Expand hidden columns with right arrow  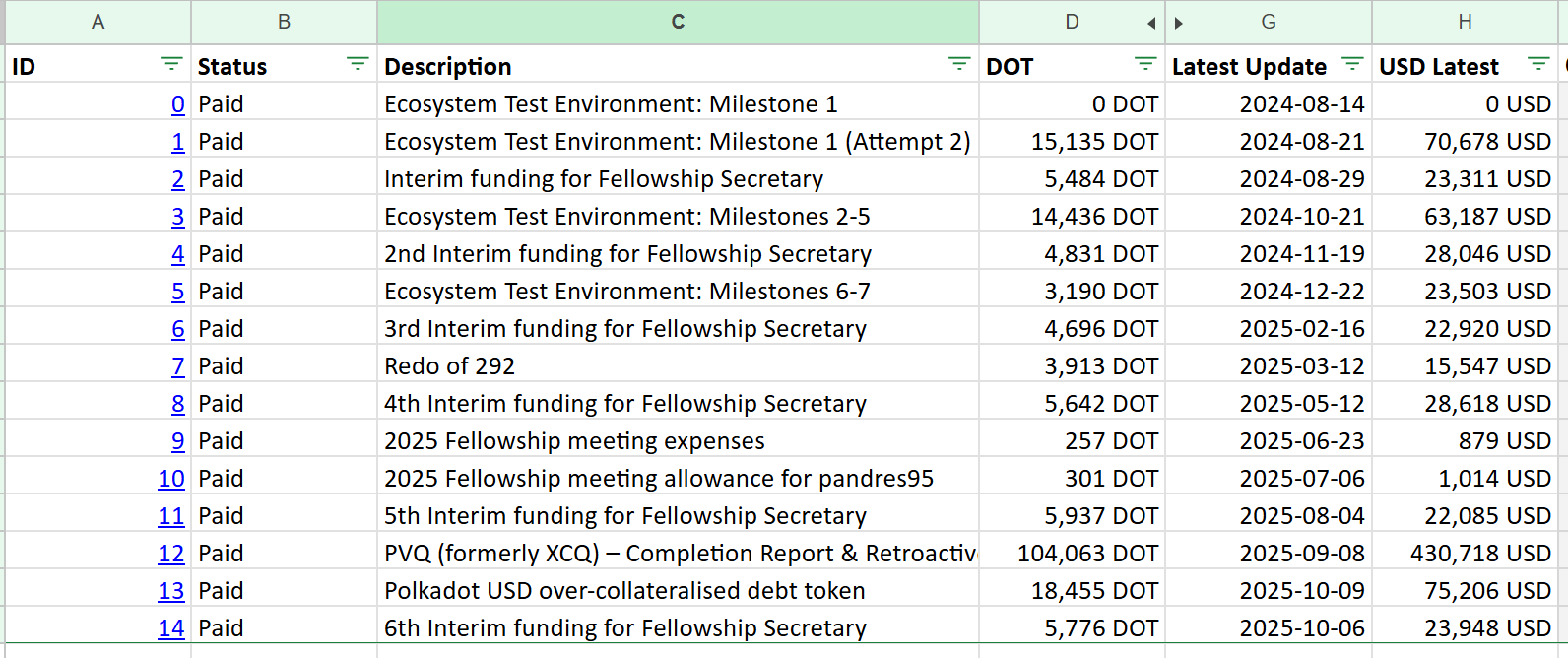[1179, 23]
